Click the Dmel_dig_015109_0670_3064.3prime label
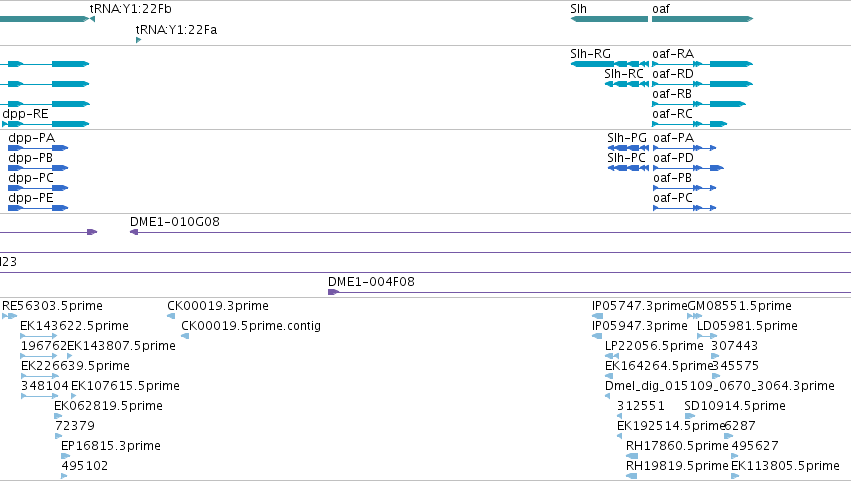The image size is (851, 481). tap(720, 386)
